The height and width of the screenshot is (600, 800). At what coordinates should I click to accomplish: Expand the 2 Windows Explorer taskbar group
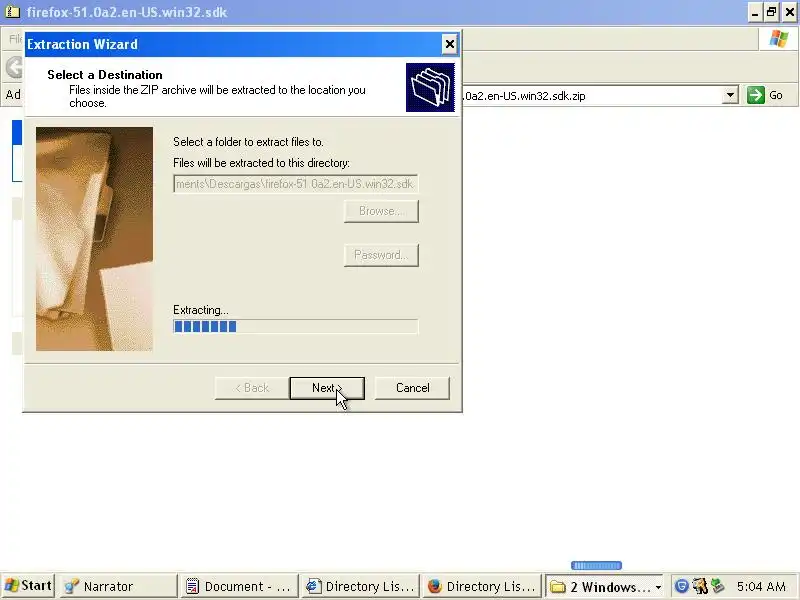pos(605,586)
